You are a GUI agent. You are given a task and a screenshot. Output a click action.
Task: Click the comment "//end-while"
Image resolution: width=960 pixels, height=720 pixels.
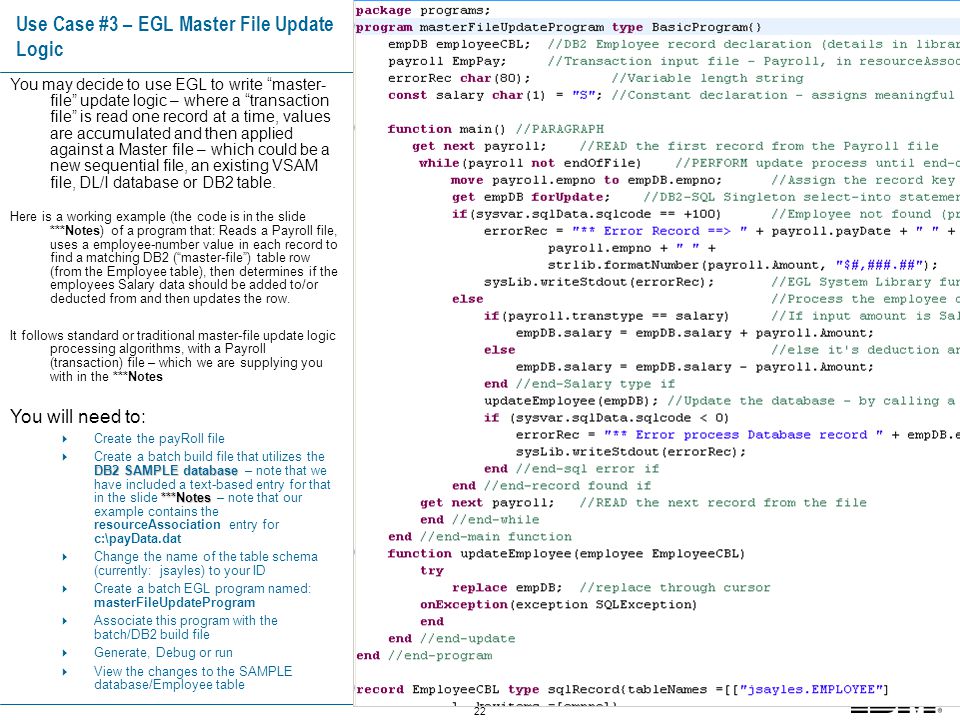pos(496,520)
